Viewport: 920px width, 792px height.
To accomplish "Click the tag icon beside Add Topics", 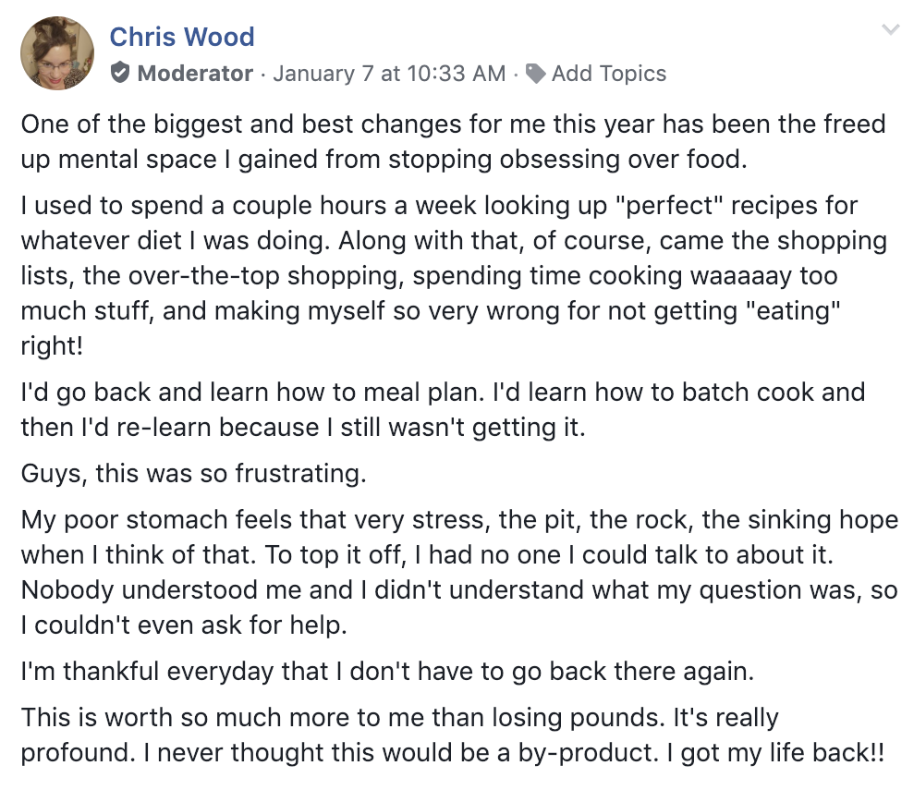I will click(x=535, y=73).
